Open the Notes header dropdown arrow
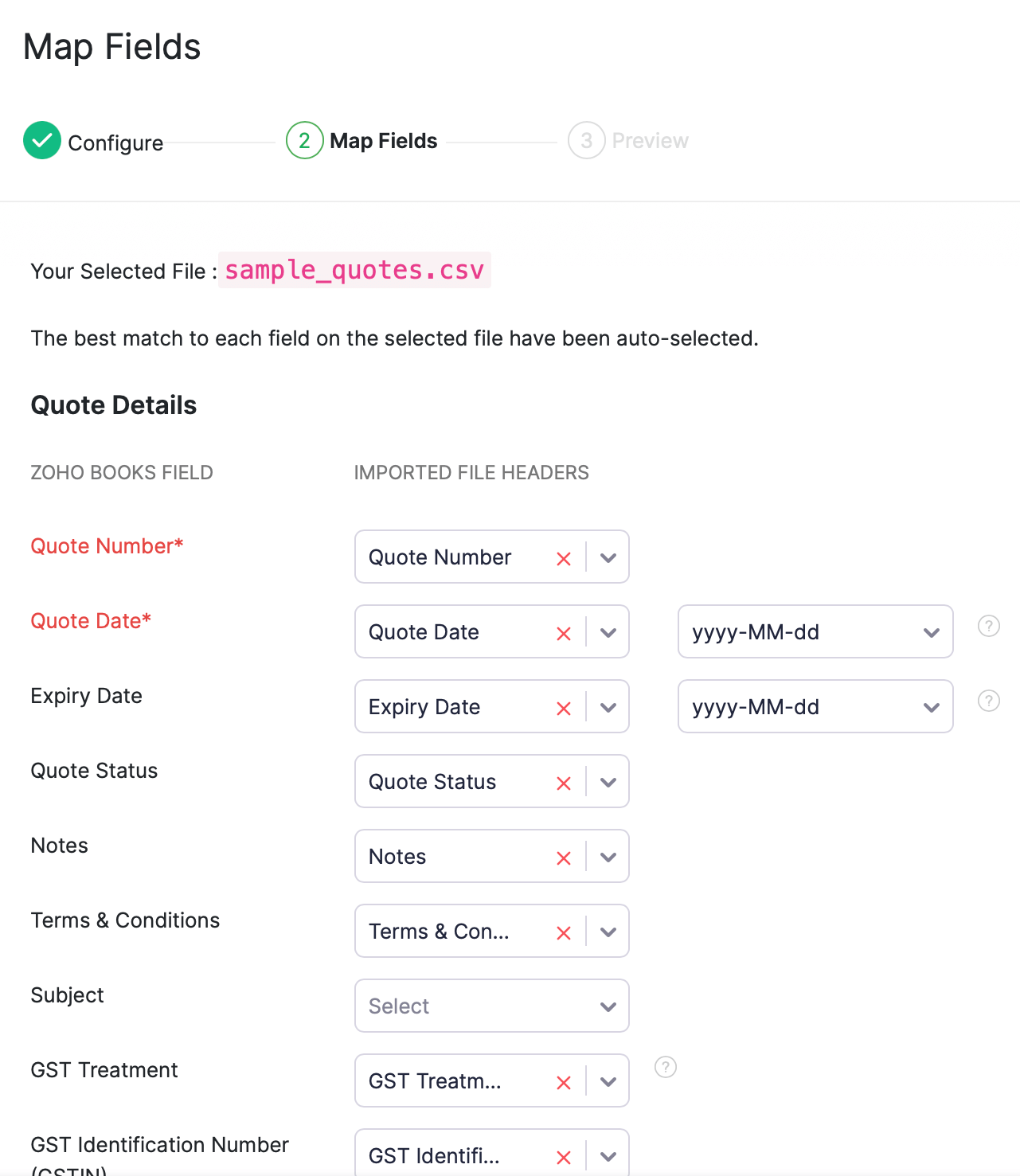Image resolution: width=1020 pixels, height=1176 pixels. (x=608, y=857)
